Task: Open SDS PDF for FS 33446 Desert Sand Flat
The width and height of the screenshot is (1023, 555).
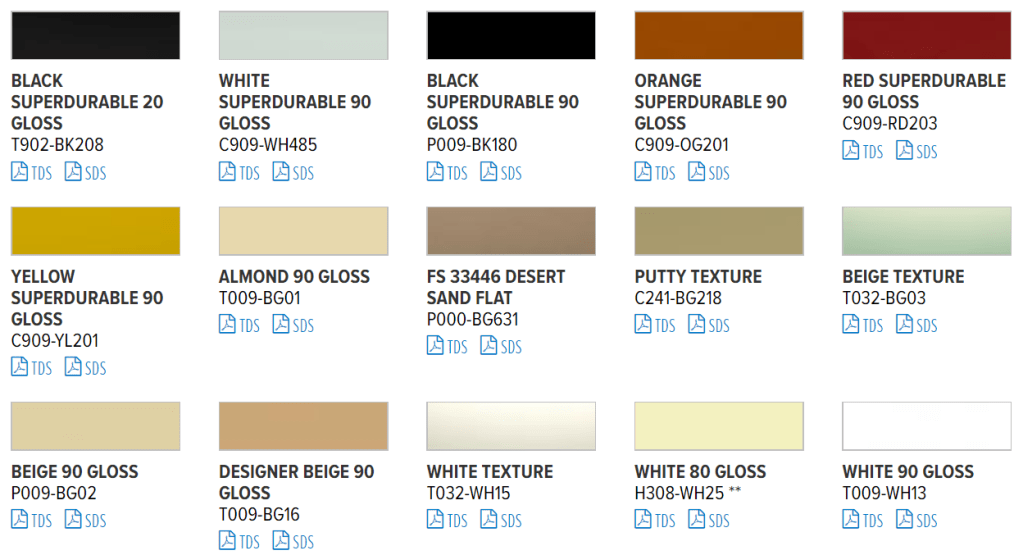Action: click(x=501, y=347)
